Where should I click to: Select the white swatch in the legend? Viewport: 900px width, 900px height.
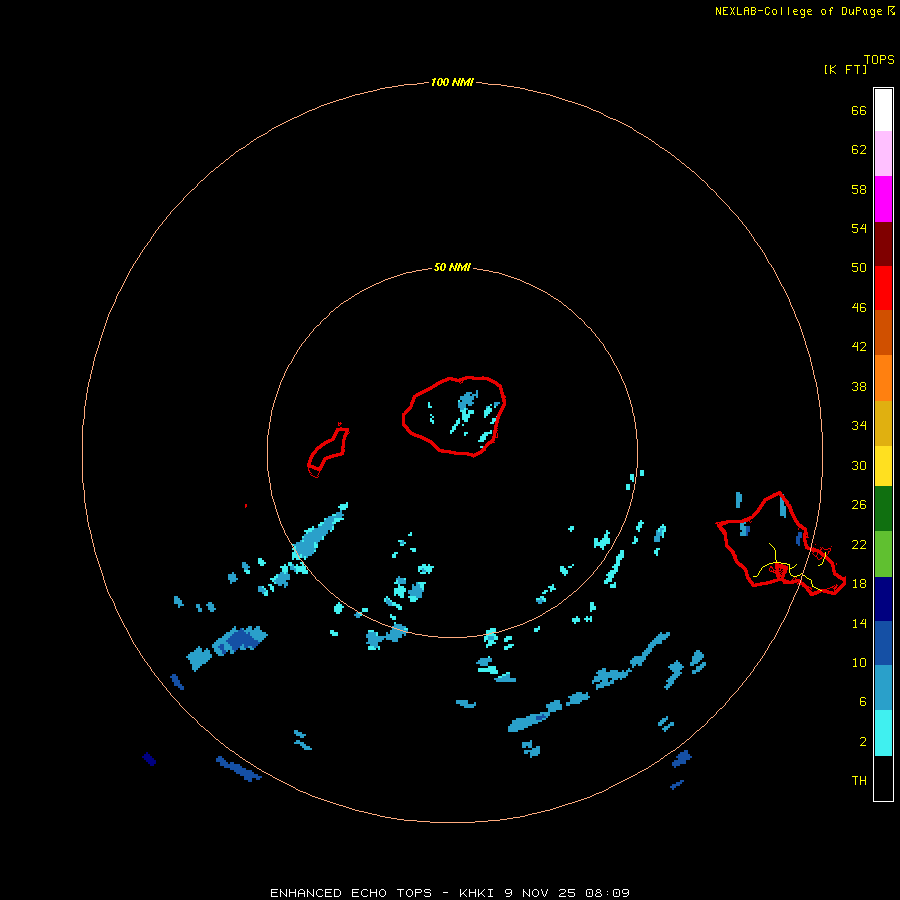883,110
